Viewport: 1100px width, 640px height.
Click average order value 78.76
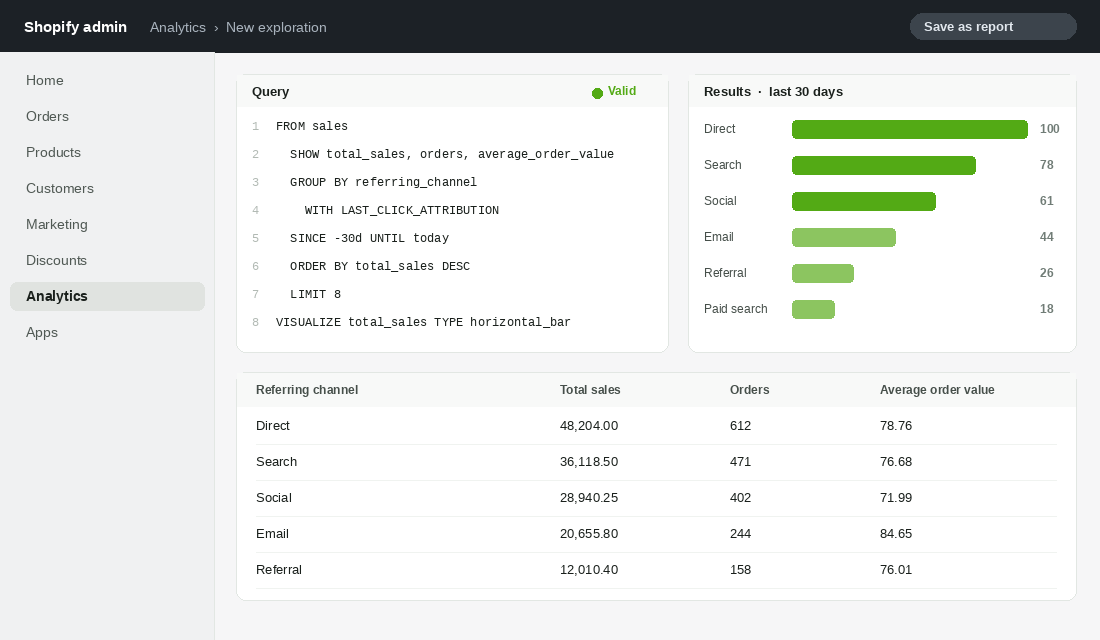coord(896,426)
